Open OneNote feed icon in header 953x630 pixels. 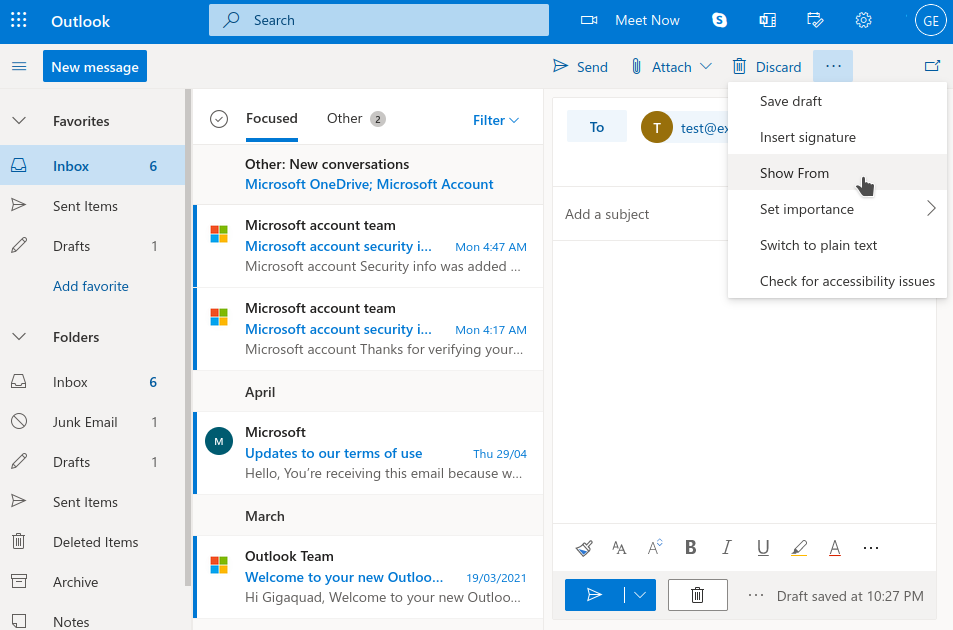coord(766,20)
